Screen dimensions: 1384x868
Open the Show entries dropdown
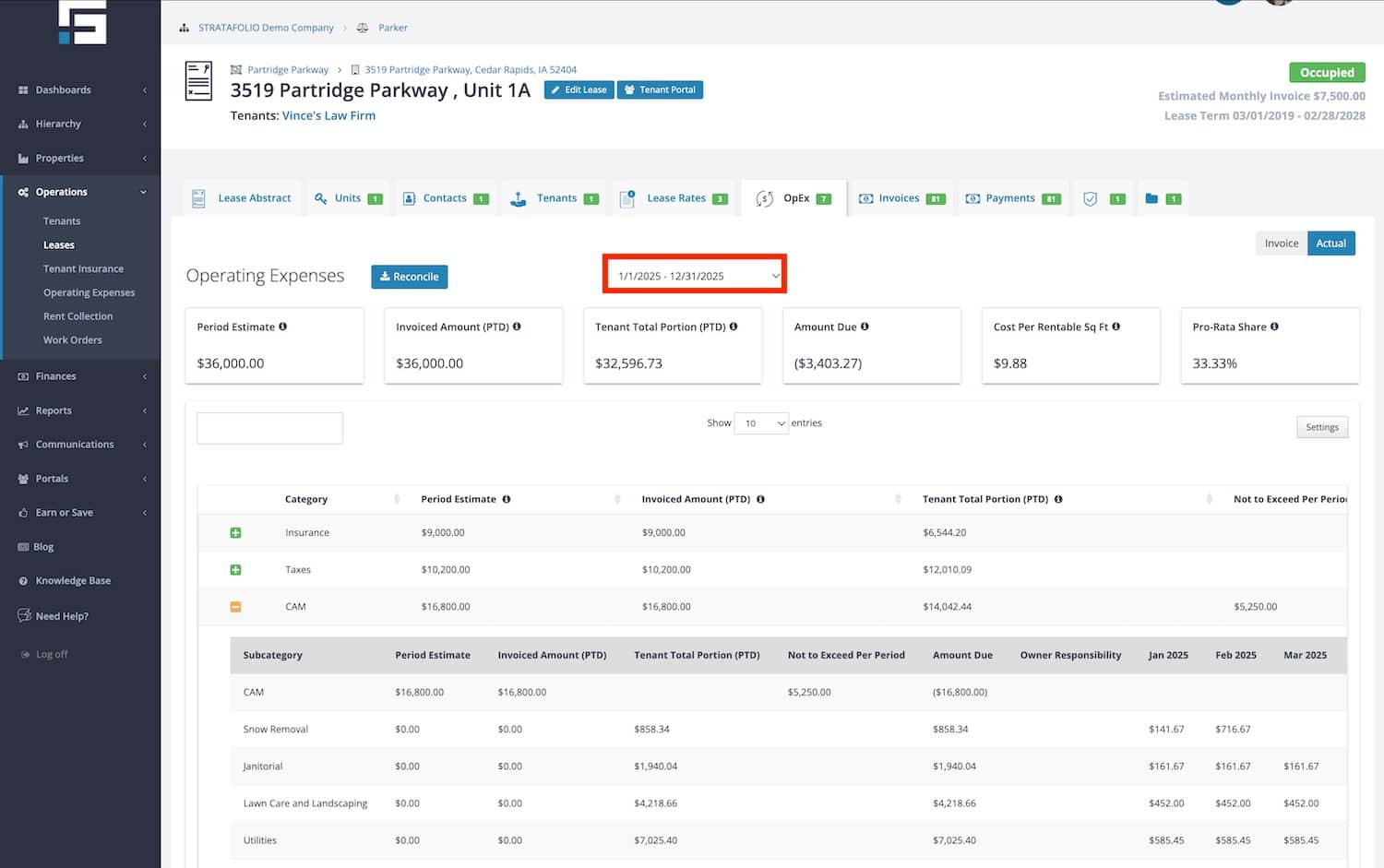[761, 423]
